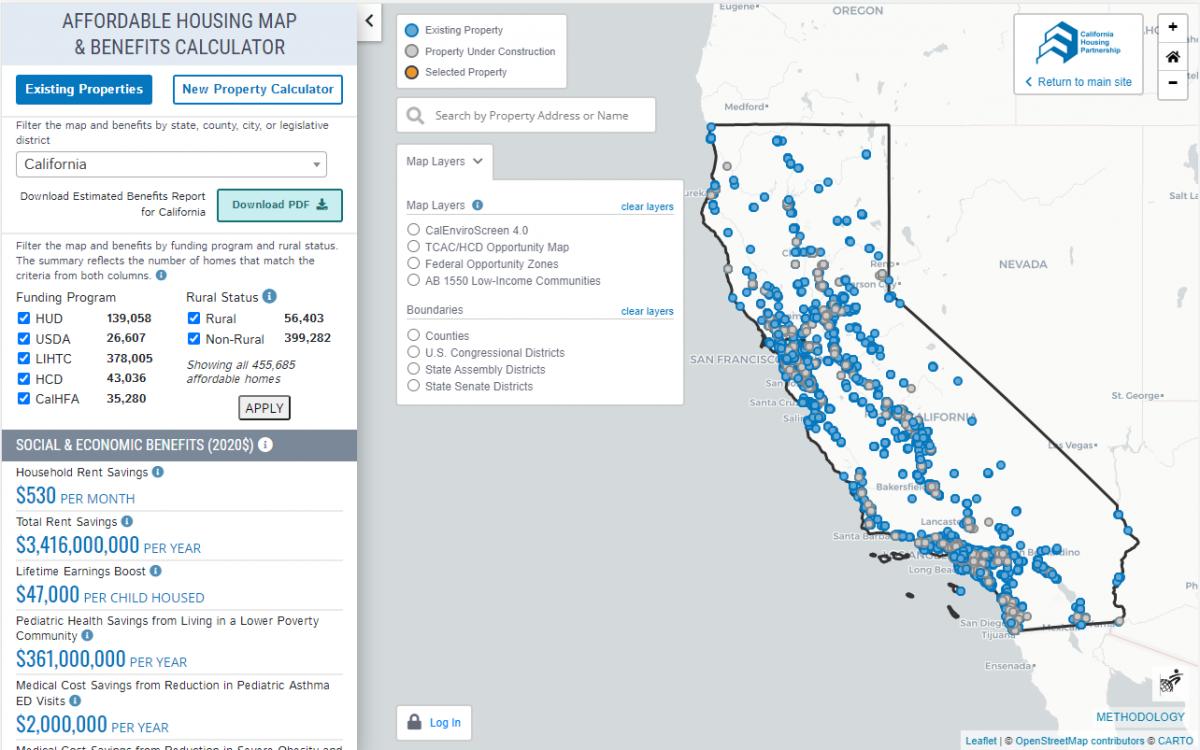Uncheck the LIHTC funding program
Image resolution: width=1200 pixels, height=750 pixels.
(x=24, y=358)
